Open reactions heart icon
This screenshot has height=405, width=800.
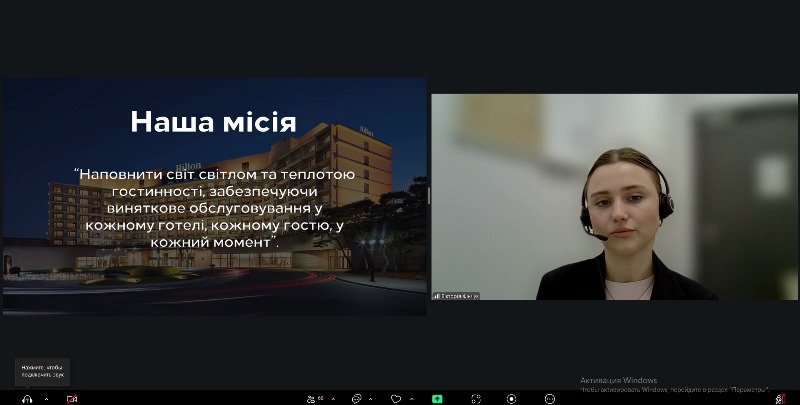pos(396,399)
